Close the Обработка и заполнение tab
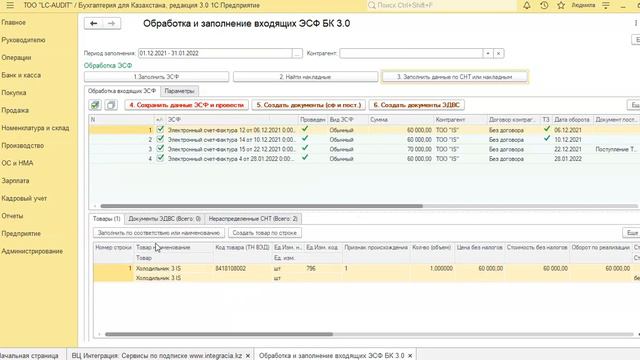640x360 pixels. click(x=410, y=356)
